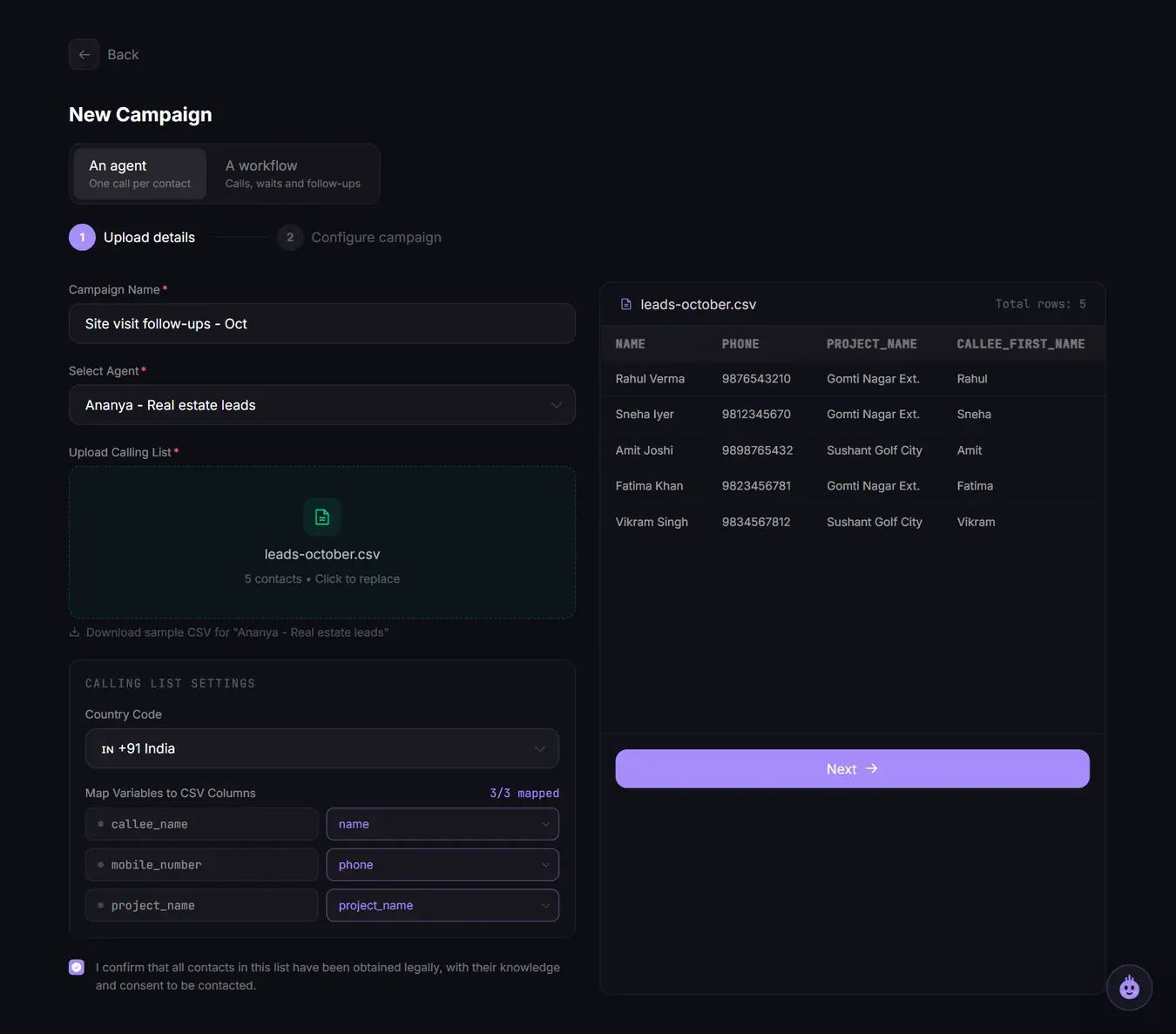
Task: Click the PHONE column header
Action: (x=740, y=344)
